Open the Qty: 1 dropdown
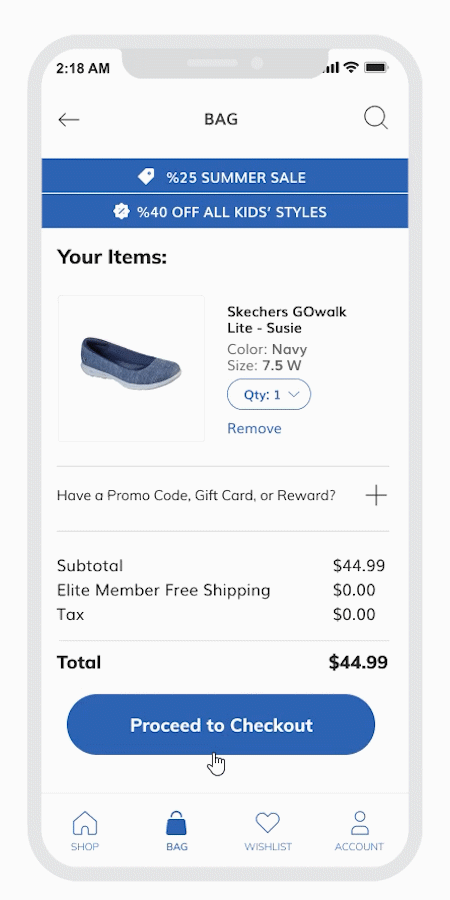Screen dimensions: 450x900 [269, 394]
